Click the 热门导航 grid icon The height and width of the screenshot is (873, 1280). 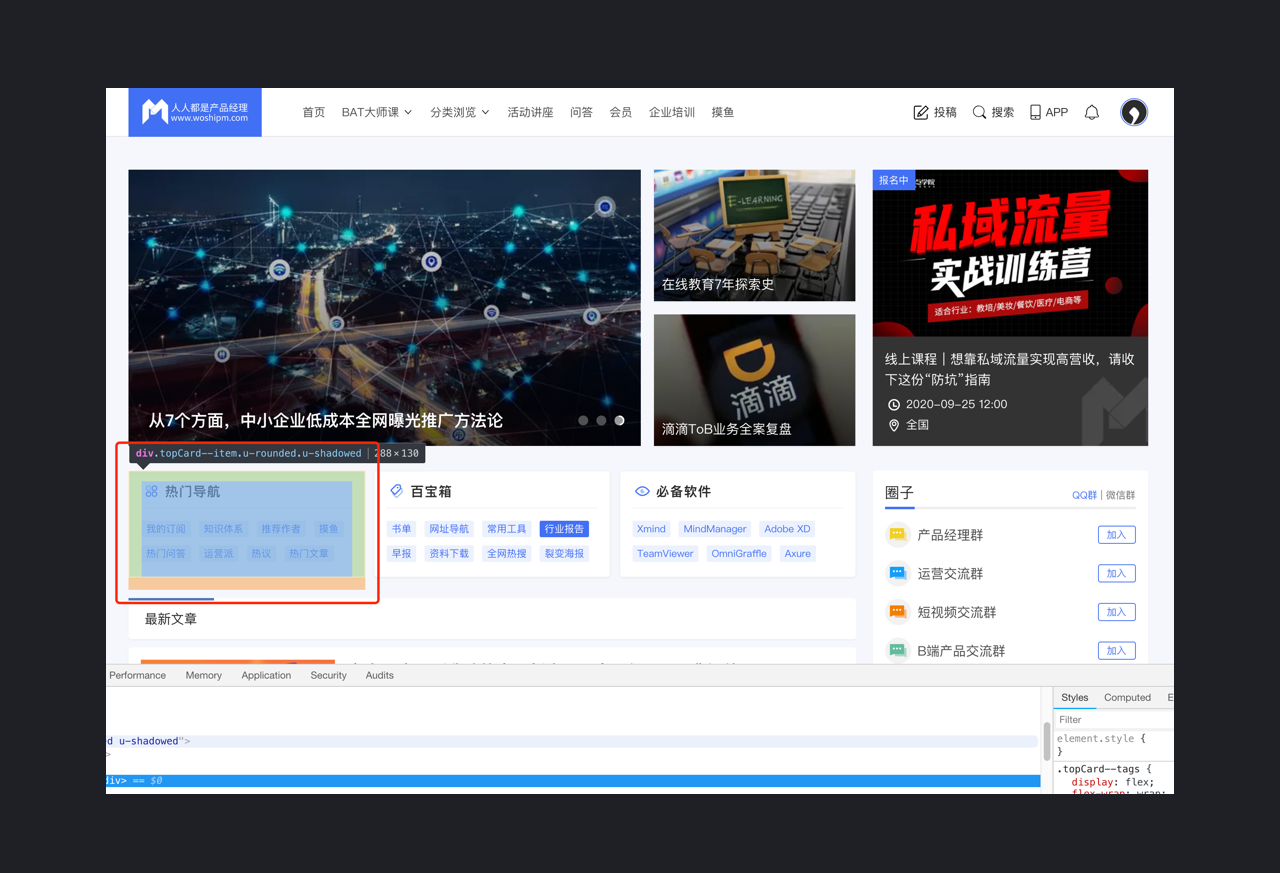pos(152,491)
